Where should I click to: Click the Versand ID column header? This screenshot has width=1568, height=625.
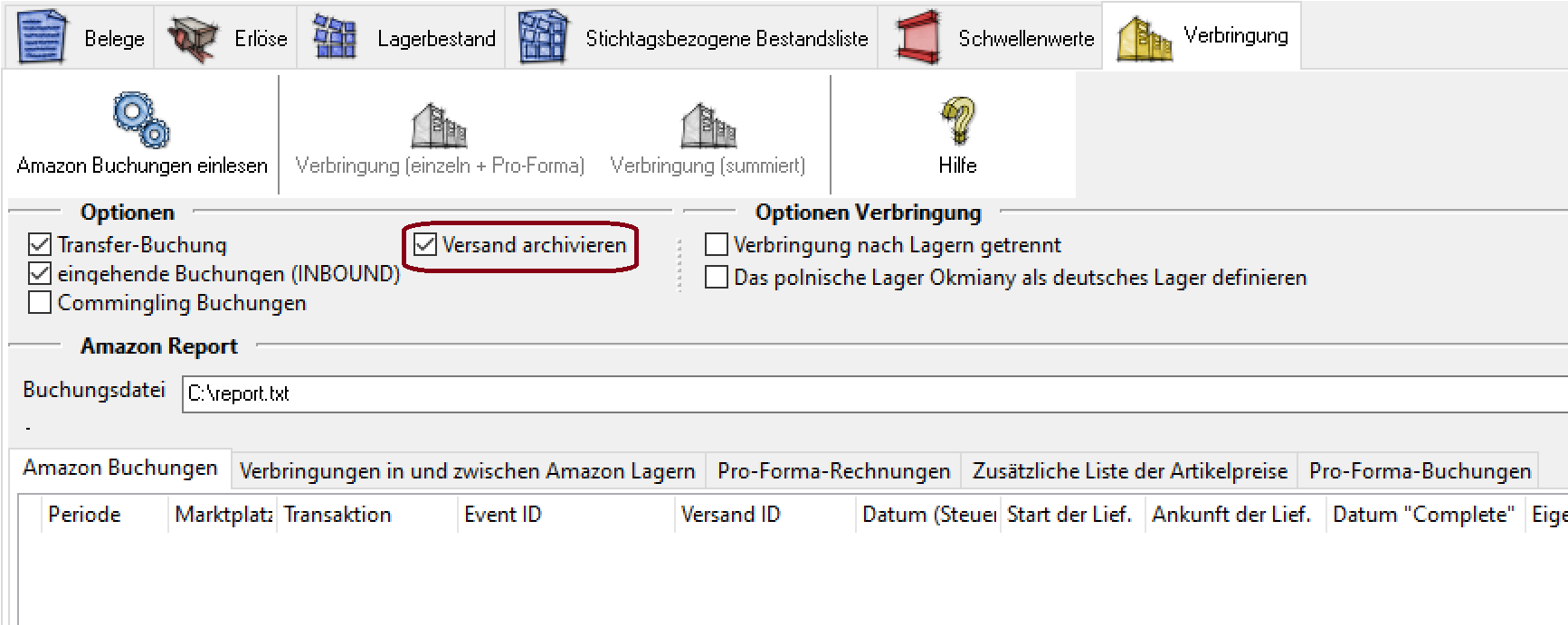click(731, 515)
